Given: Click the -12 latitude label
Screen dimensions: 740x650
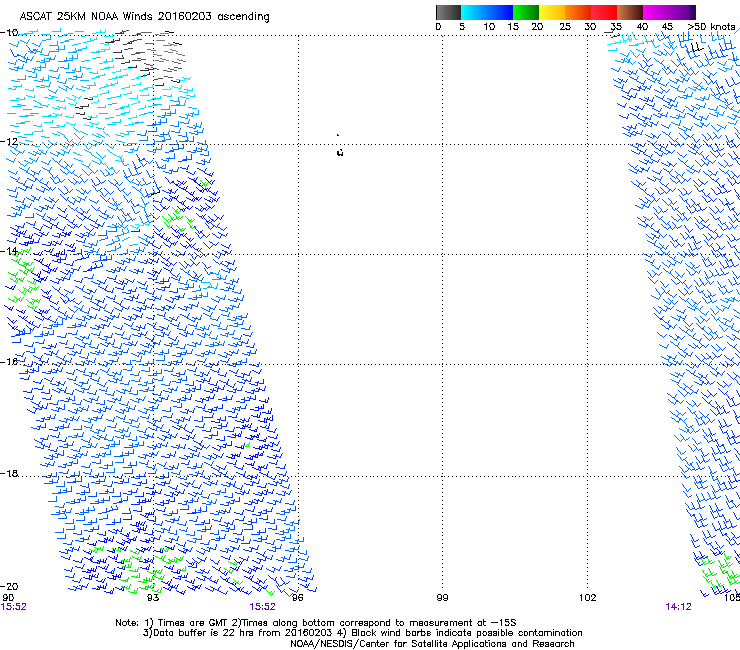Looking at the screenshot, I should pyautogui.click(x=9, y=142).
